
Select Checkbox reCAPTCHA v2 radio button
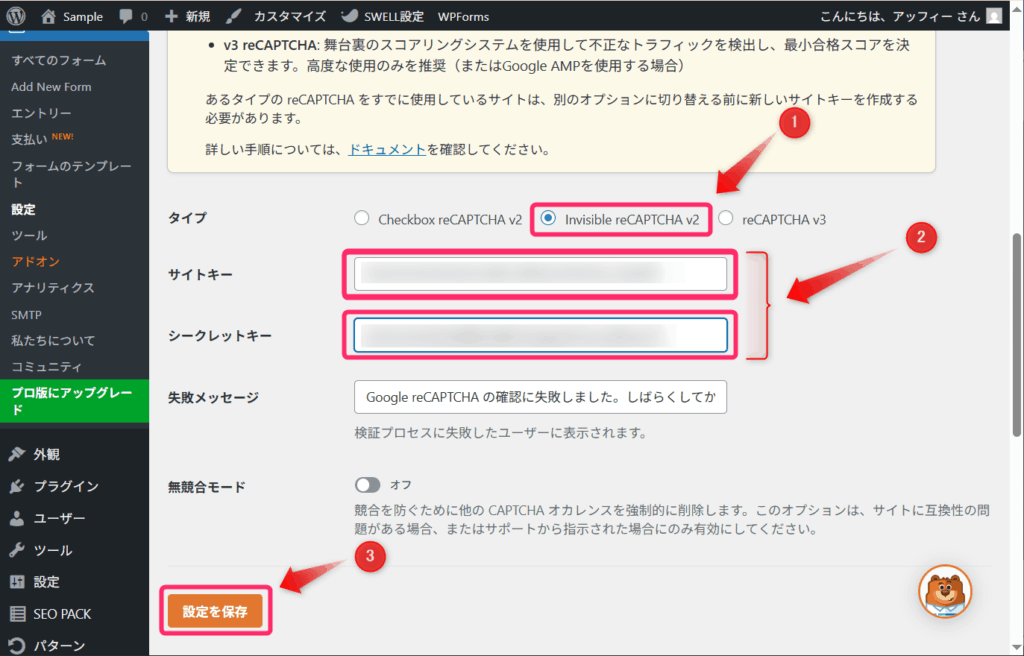point(362,218)
